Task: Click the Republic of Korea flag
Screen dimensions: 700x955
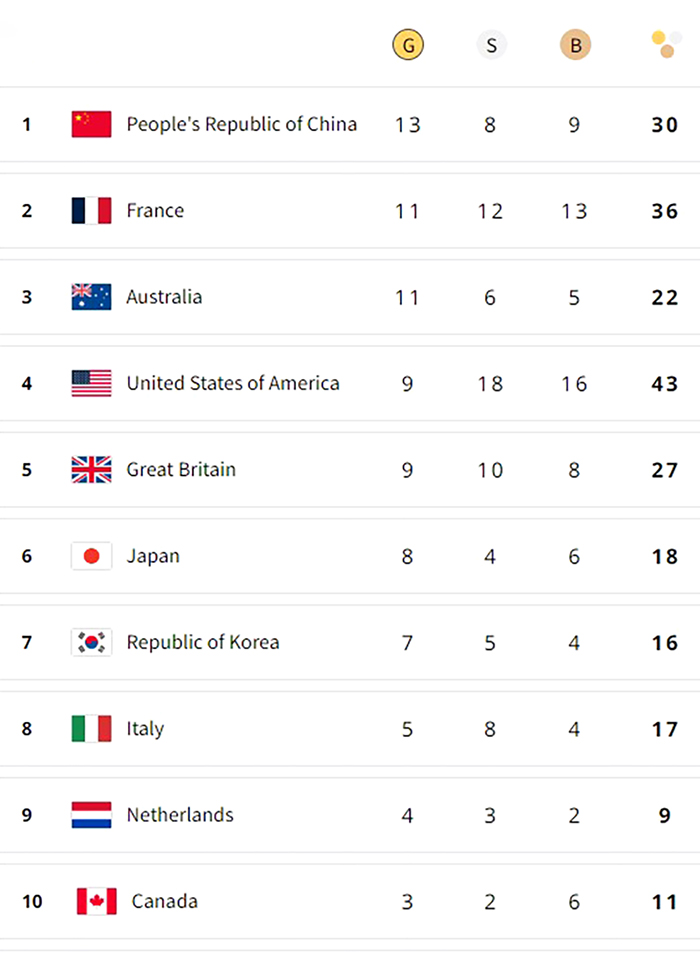Action: click(x=91, y=642)
